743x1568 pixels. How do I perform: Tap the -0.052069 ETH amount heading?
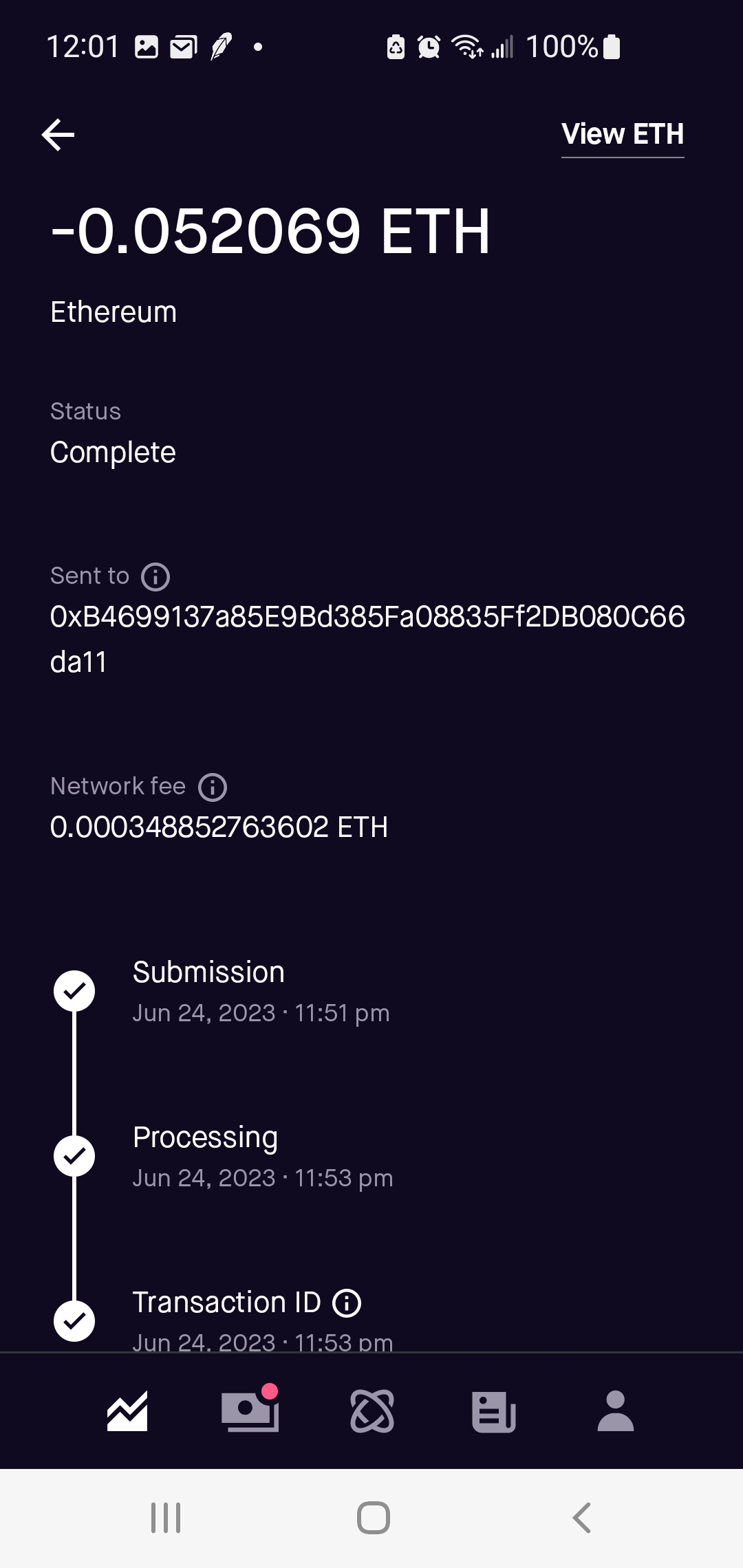270,231
